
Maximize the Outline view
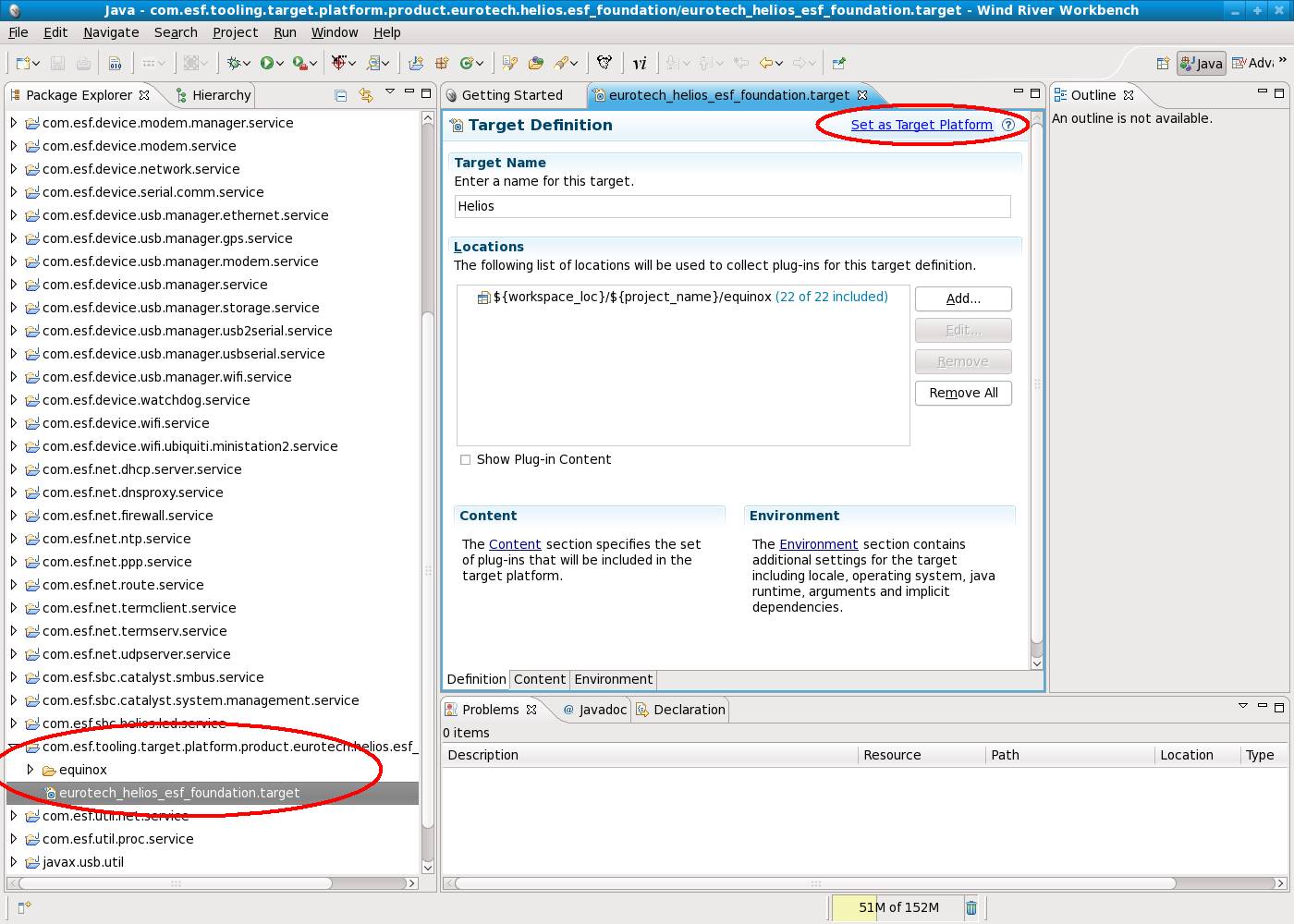pos(1279,92)
